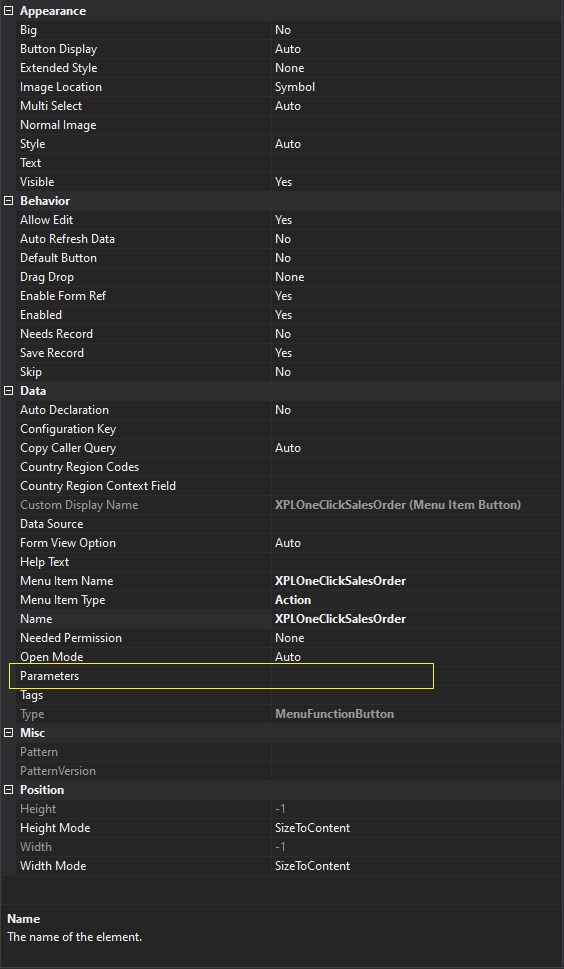Select the Needed Permission value None

pos(290,638)
